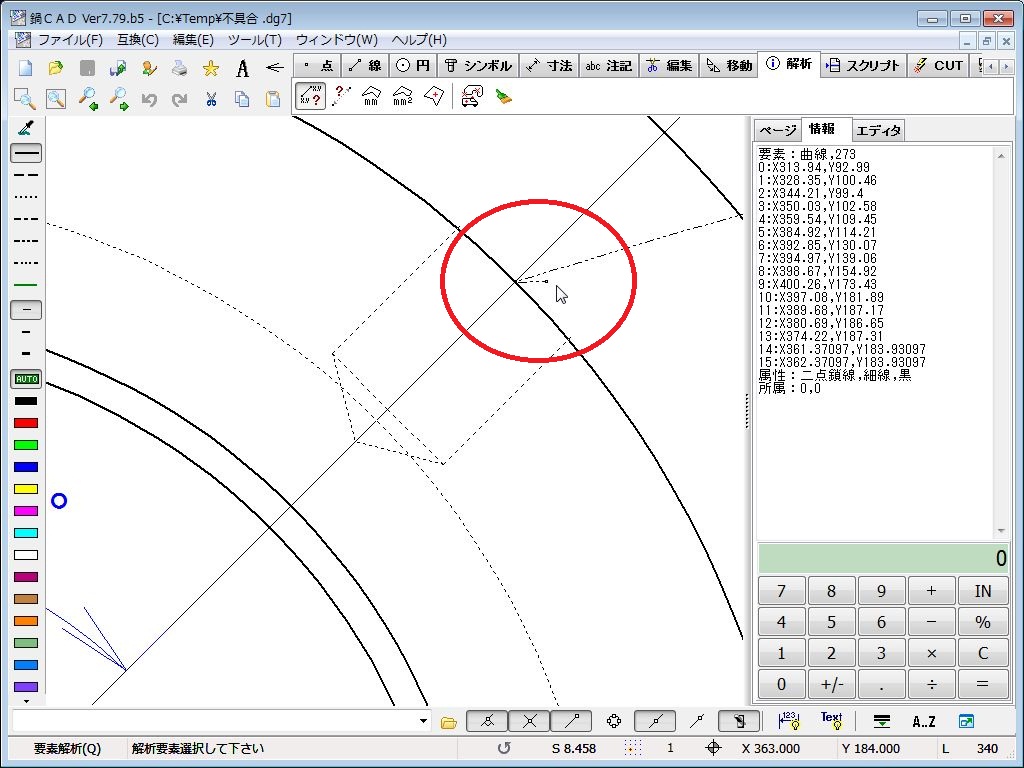Toggle perpendicular snap button
1024x768 pixels.
coord(488,721)
